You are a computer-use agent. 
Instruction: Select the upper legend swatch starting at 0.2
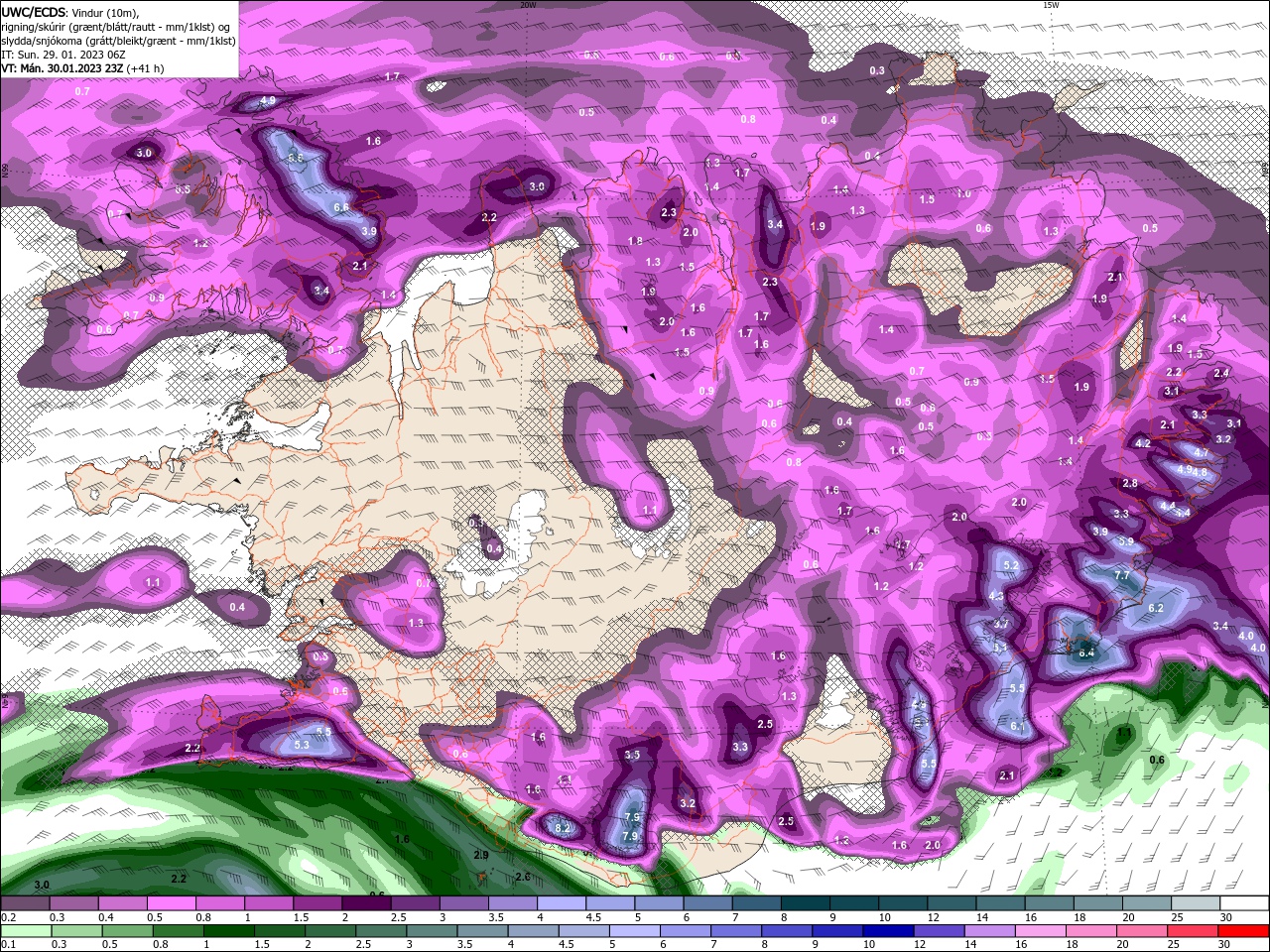coord(25,903)
